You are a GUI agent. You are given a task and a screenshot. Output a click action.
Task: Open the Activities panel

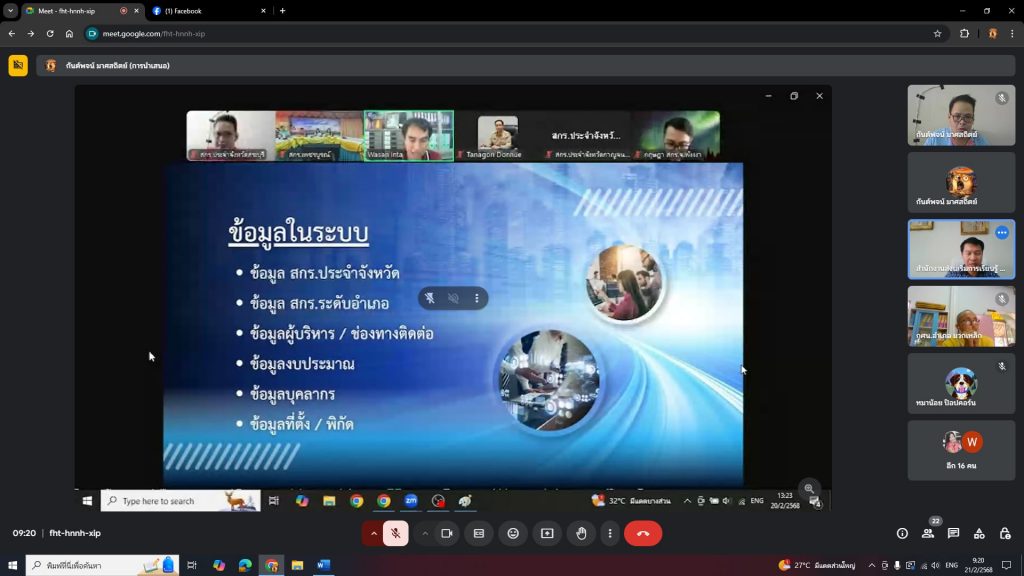point(979,534)
